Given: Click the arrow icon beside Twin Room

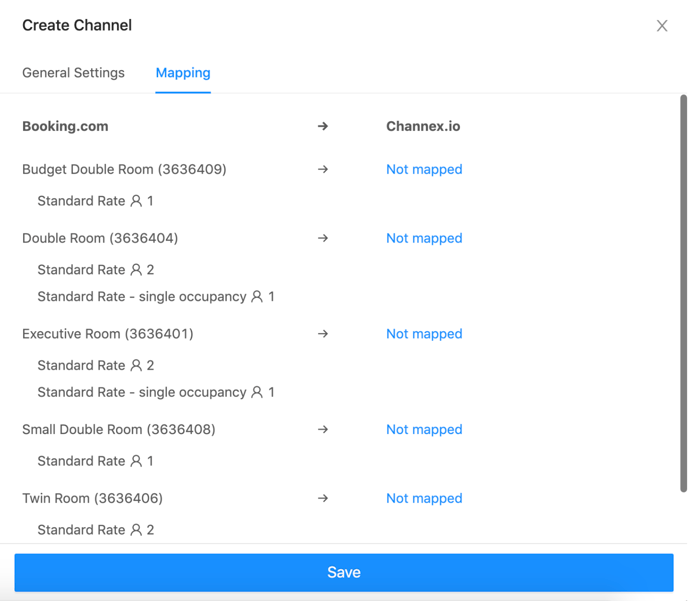Looking at the screenshot, I should (x=323, y=498).
